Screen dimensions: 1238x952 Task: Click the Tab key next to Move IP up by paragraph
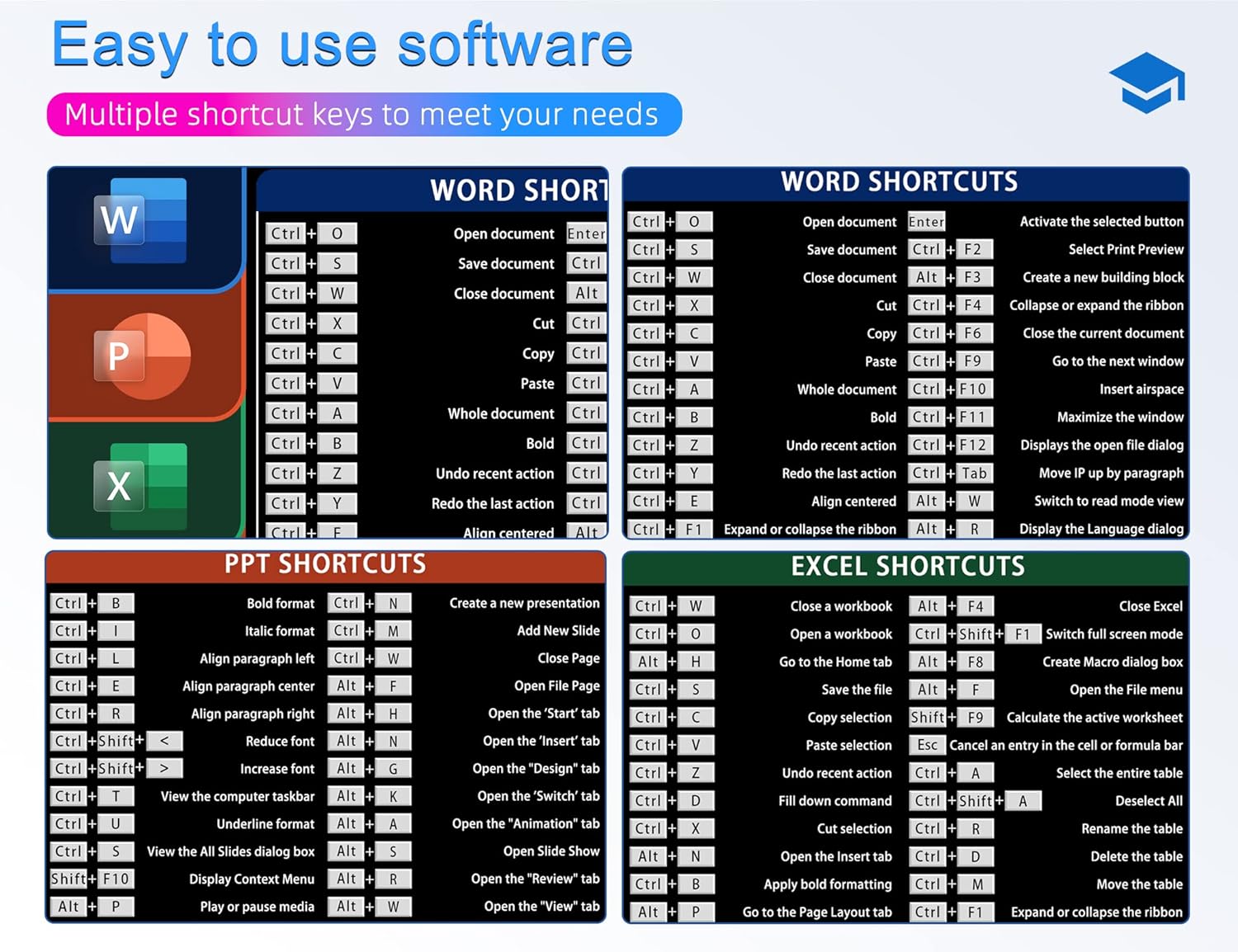click(x=974, y=474)
